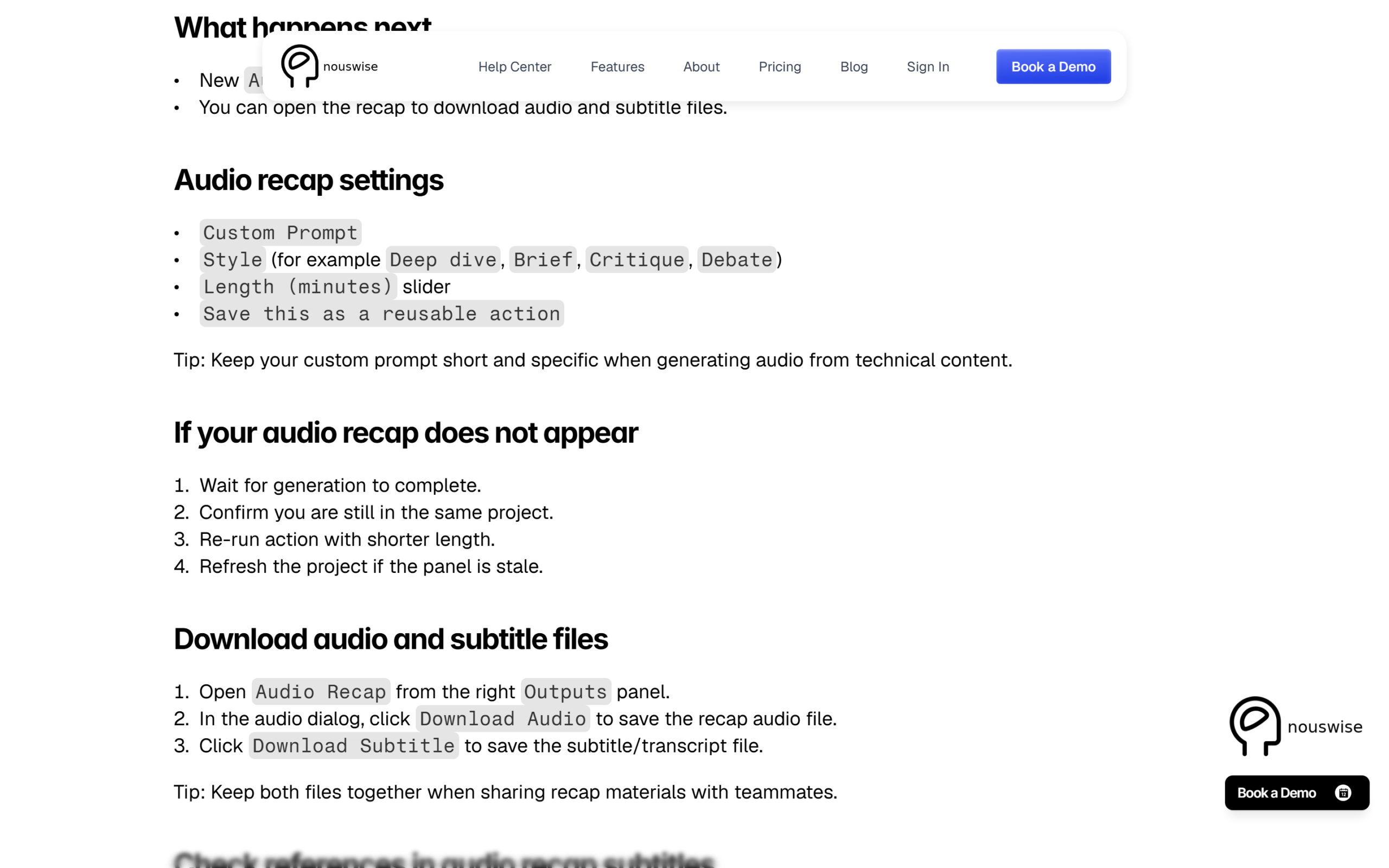This screenshot has height=868, width=1389.
Task: Click 'You can open the recap to download' line
Action: 463,107
